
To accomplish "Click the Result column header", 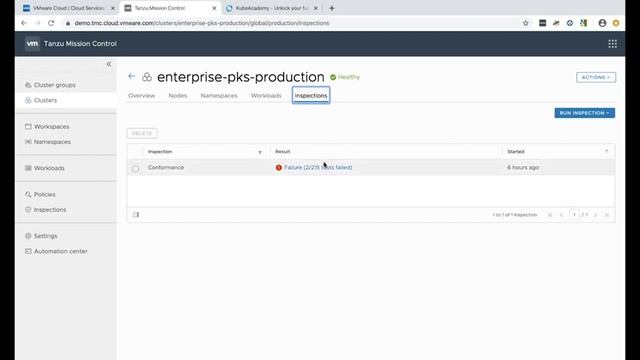I will coord(282,151).
